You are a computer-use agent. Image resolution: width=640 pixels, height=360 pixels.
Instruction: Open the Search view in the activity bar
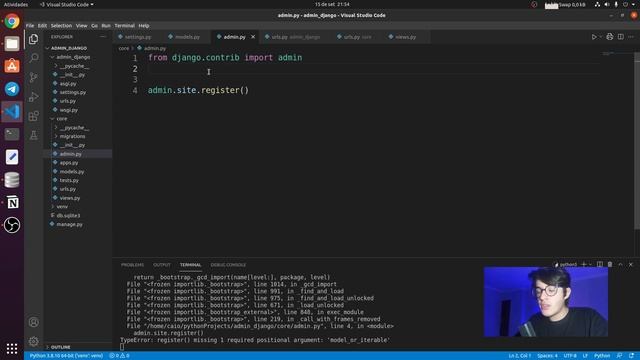pyautogui.click(x=34, y=58)
